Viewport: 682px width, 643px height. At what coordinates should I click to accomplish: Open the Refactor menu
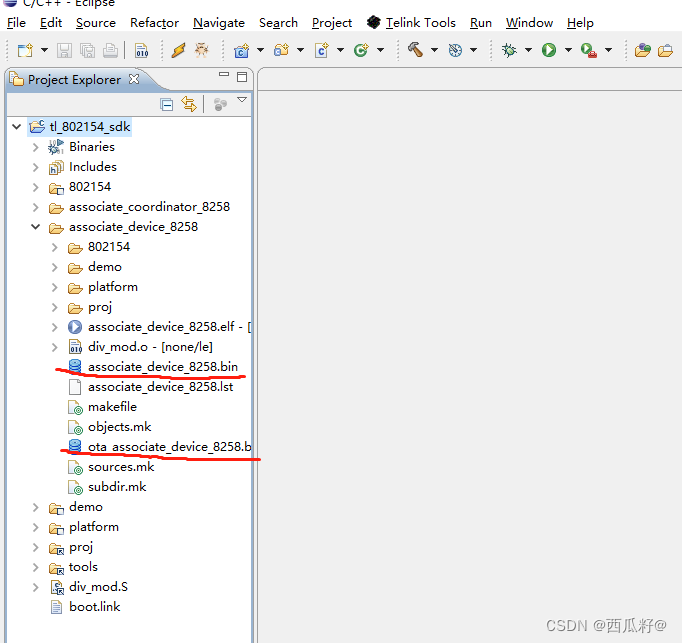point(154,23)
